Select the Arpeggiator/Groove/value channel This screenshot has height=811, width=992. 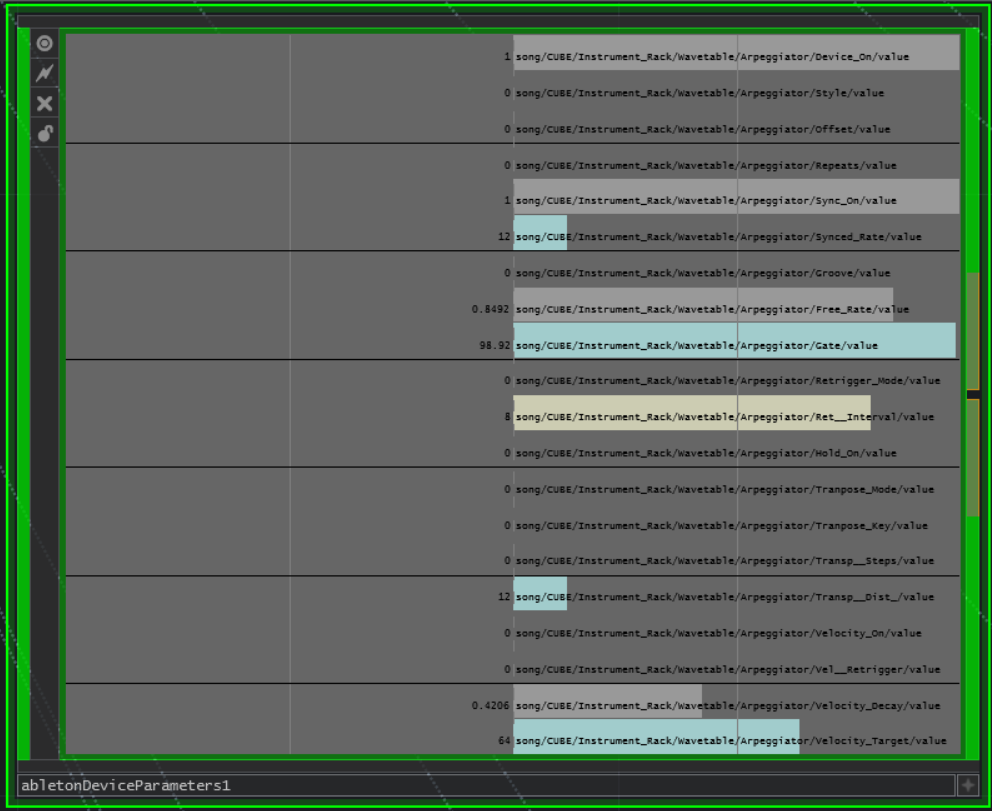click(x=703, y=273)
